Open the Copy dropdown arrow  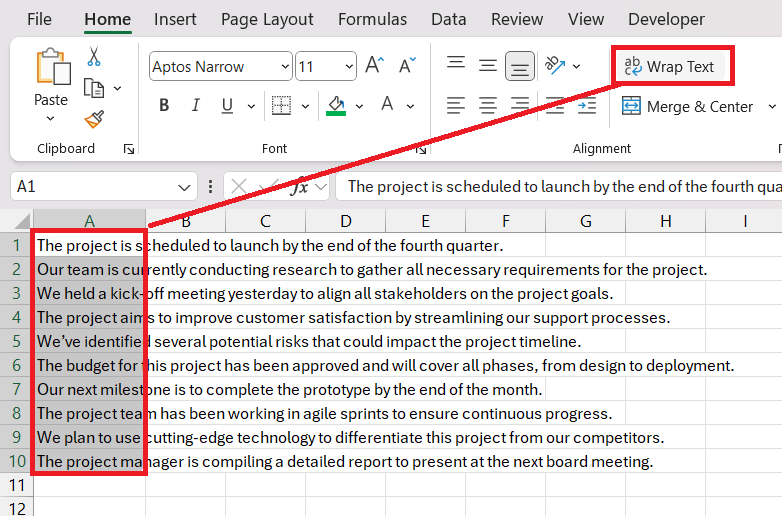click(x=118, y=88)
